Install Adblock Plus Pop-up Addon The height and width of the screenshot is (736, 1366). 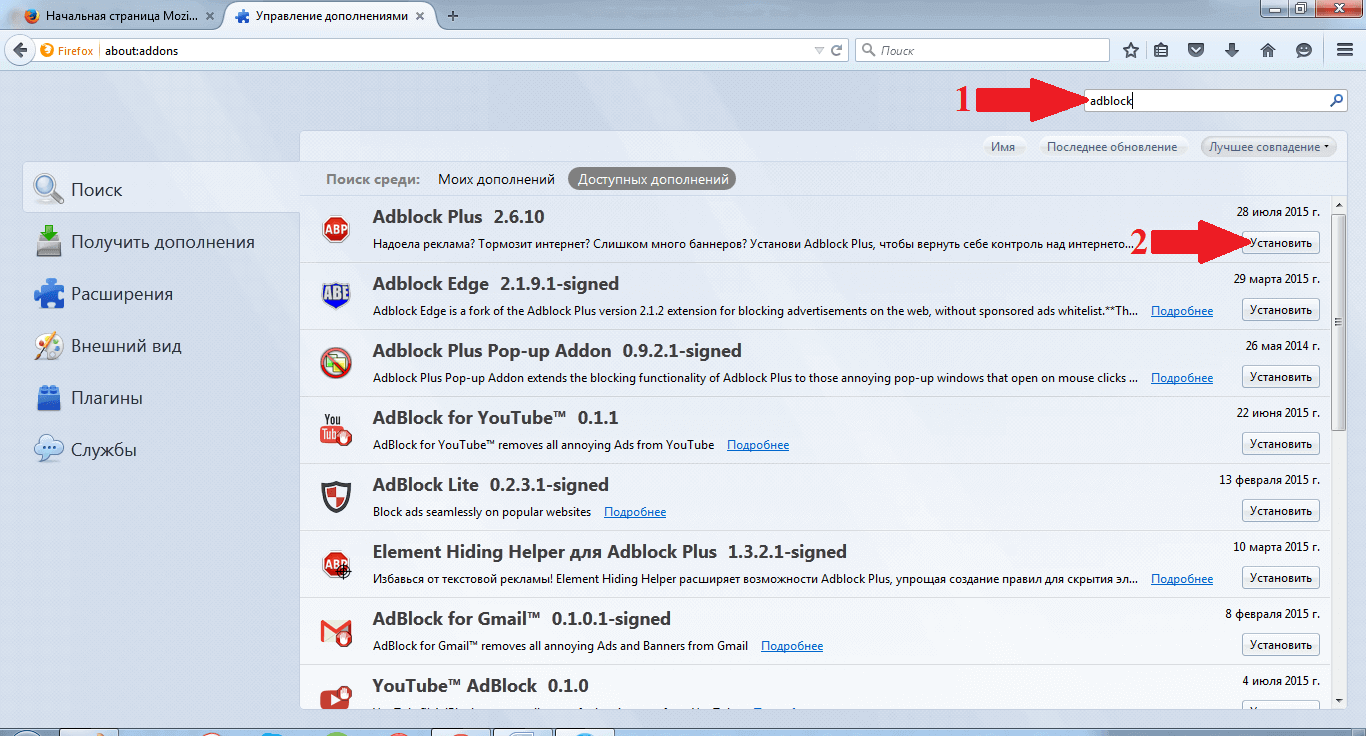(1280, 377)
